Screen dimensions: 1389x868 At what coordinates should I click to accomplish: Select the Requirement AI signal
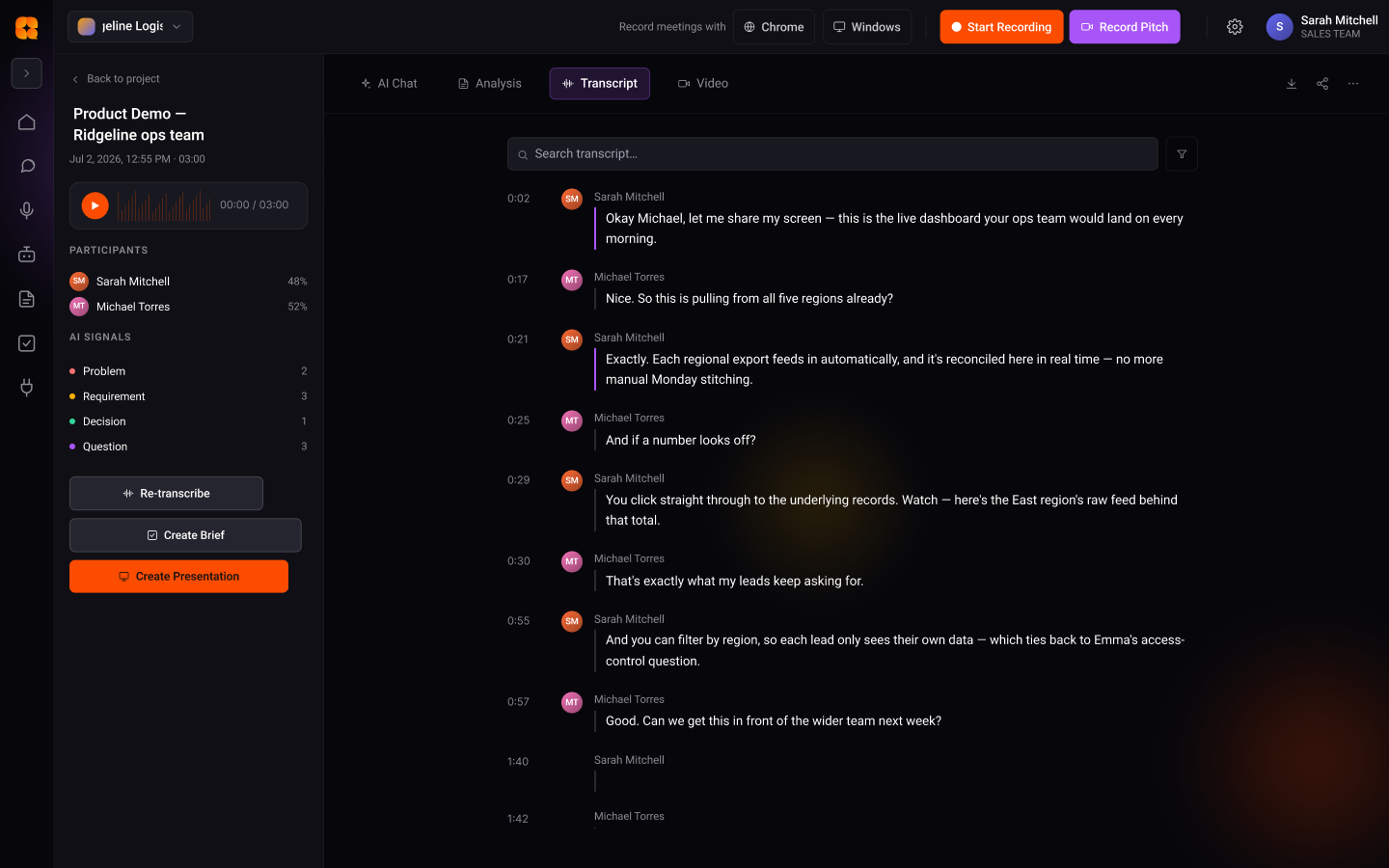pos(188,396)
